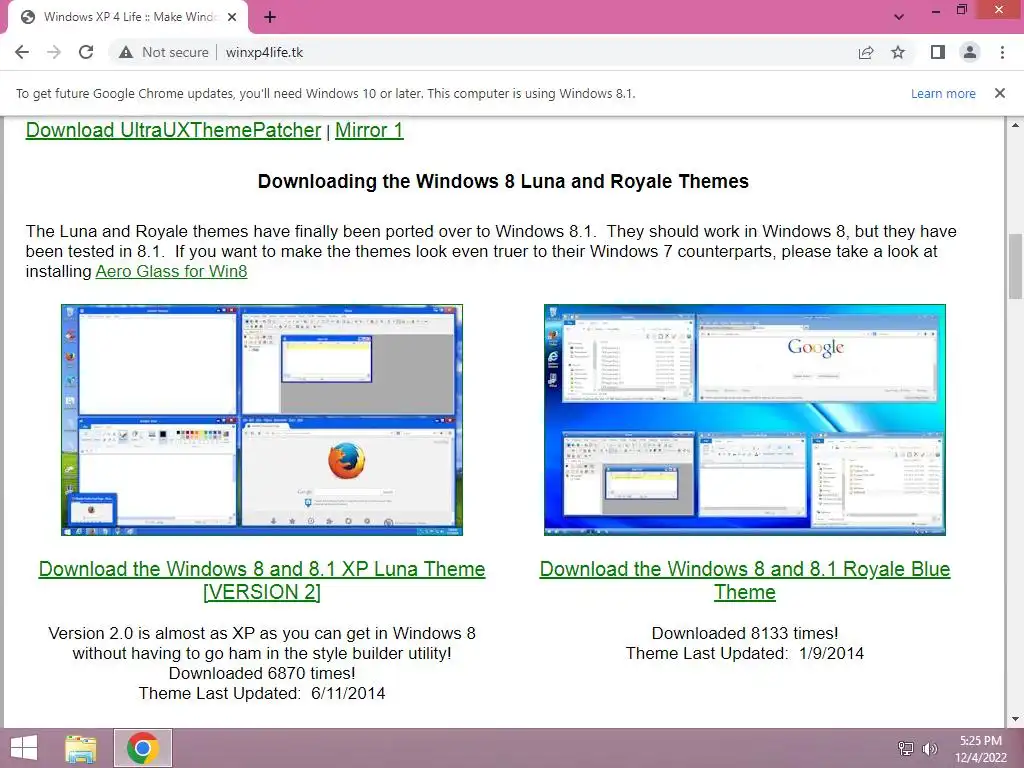This screenshot has width=1024, height=768.
Task: Go back to the previous page
Action: [x=22, y=52]
